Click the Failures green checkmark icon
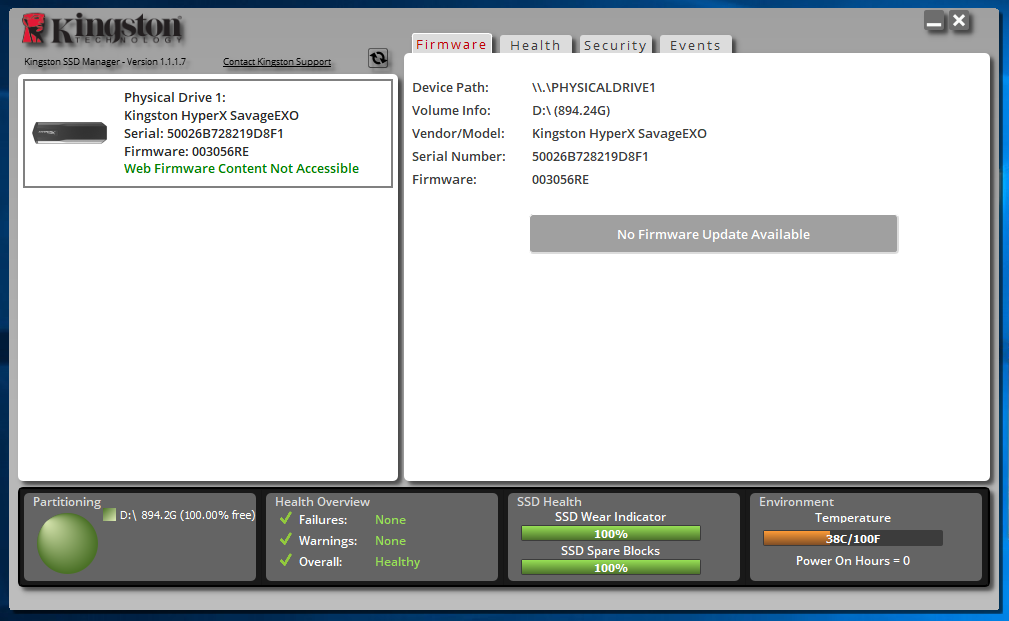The width and height of the screenshot is (1009, 621). pyautogui.click(x=286, y=519)
